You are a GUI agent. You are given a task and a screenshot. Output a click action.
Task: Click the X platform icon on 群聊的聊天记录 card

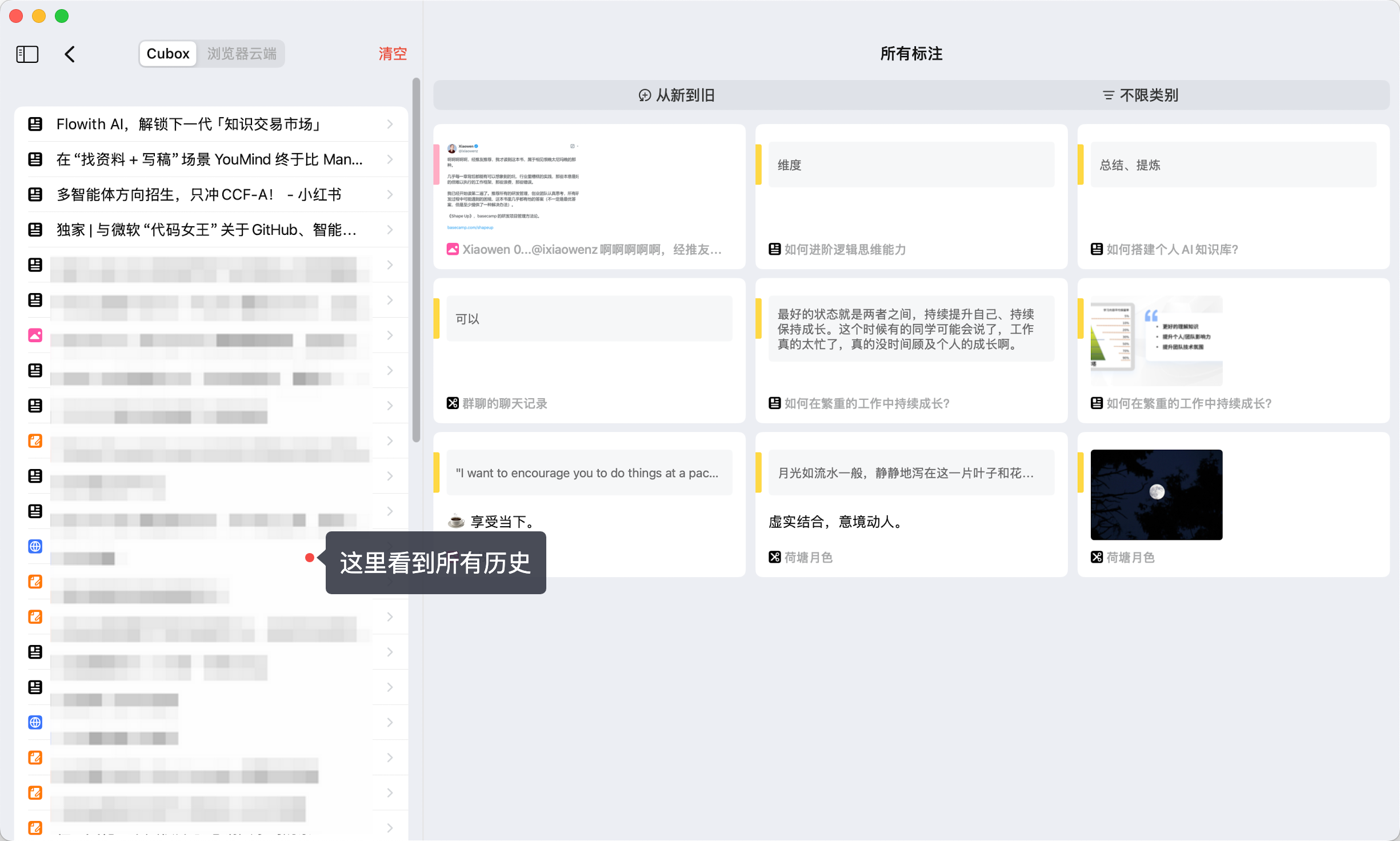(x=451, y=403)
